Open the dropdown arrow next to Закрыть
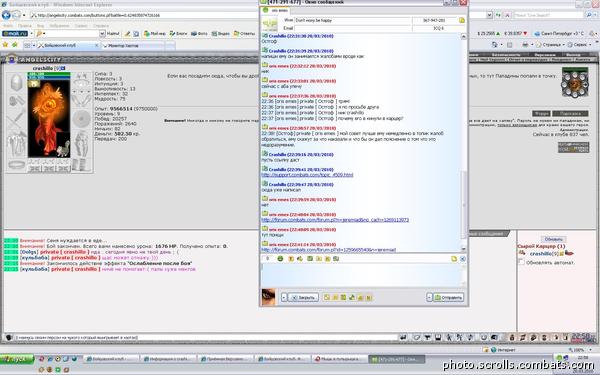Screen dimensions: 600x375 pos(284,297)
